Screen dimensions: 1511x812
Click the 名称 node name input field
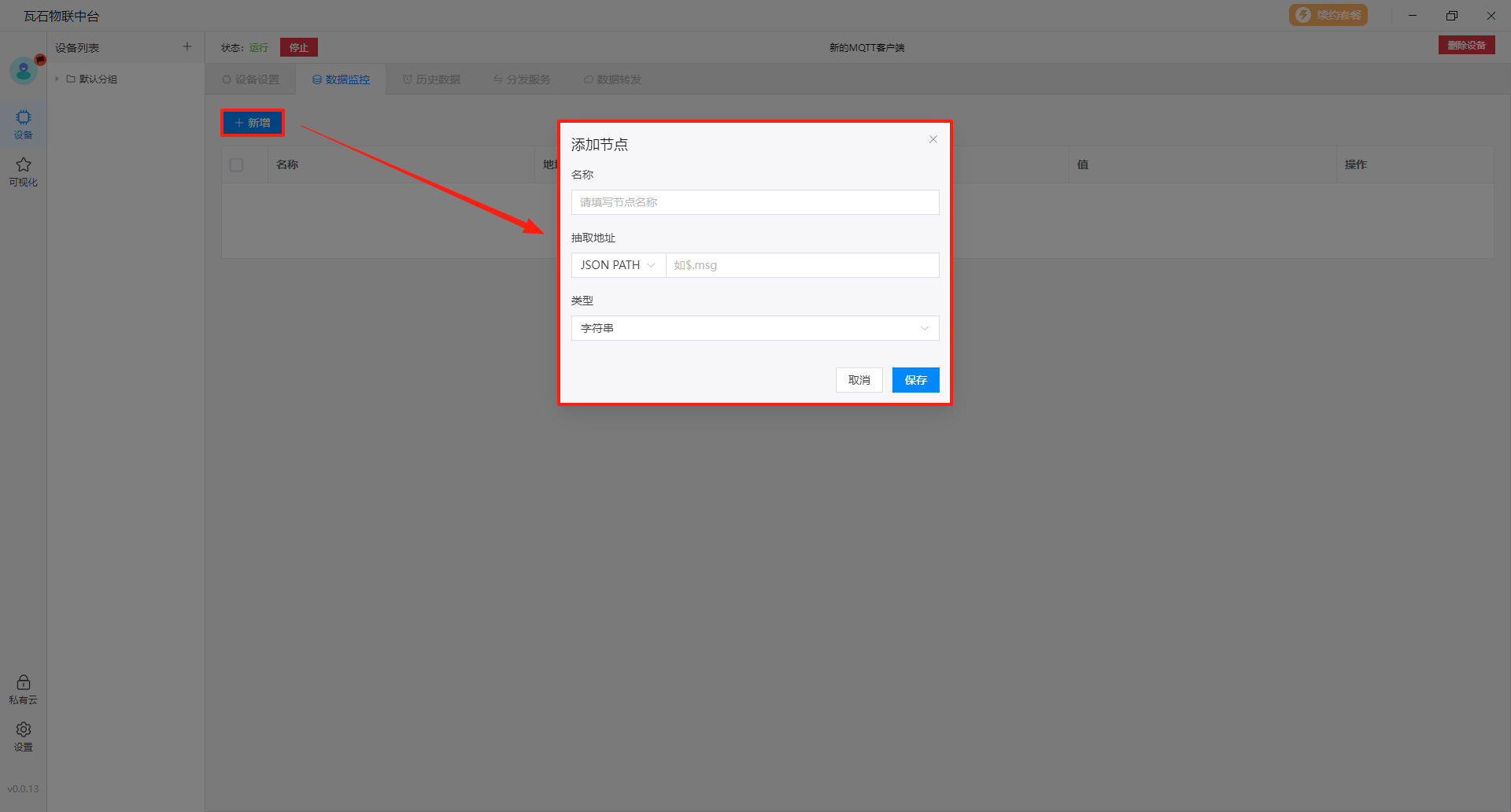tap(755, 202)
